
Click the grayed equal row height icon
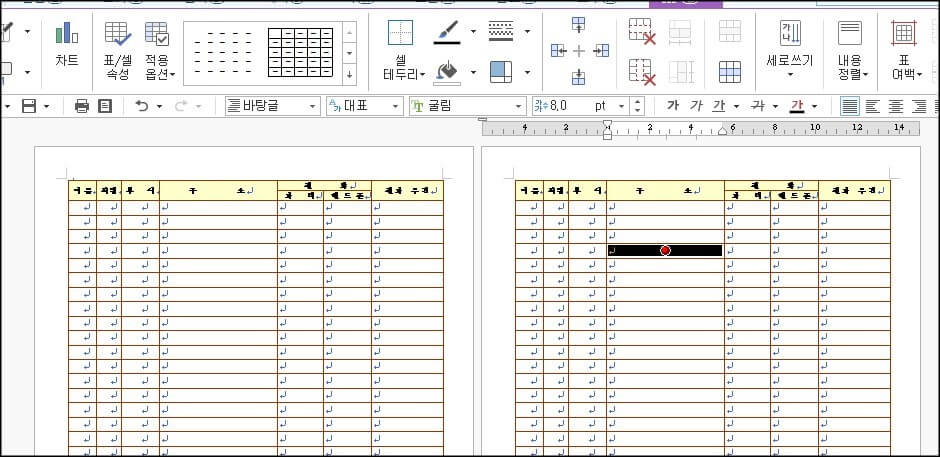tap(681, 31)
